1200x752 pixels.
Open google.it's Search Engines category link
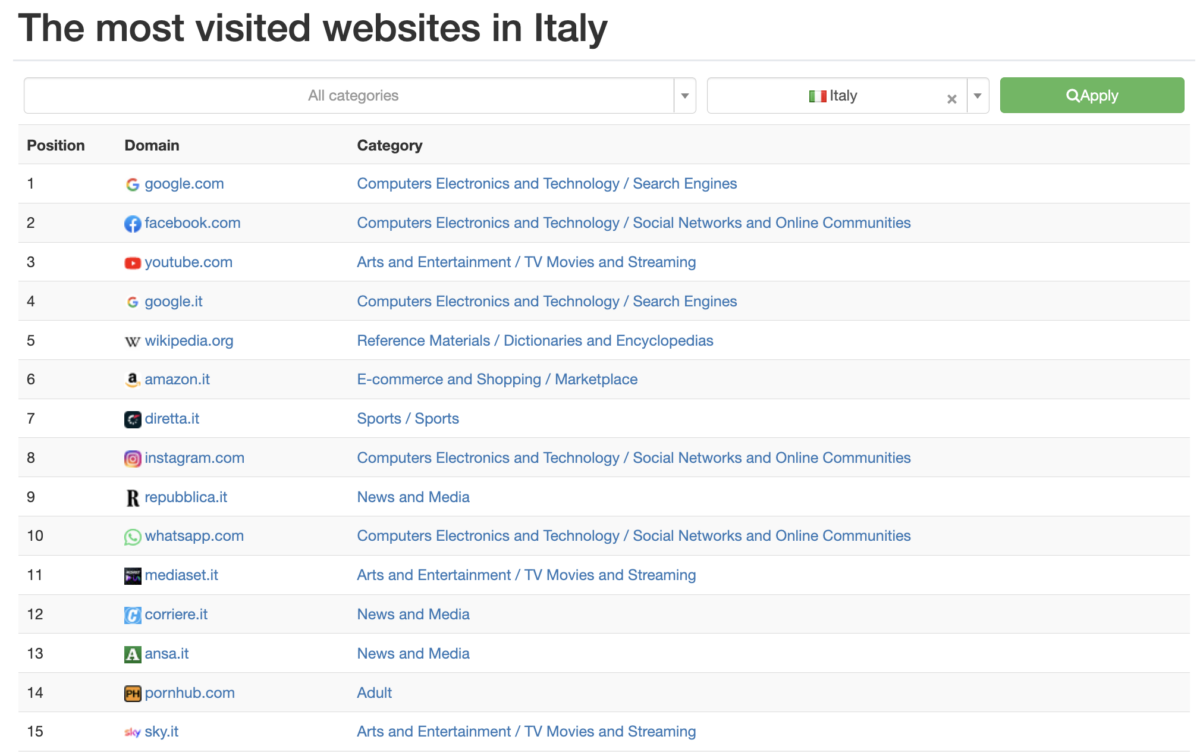click(547, 301)
